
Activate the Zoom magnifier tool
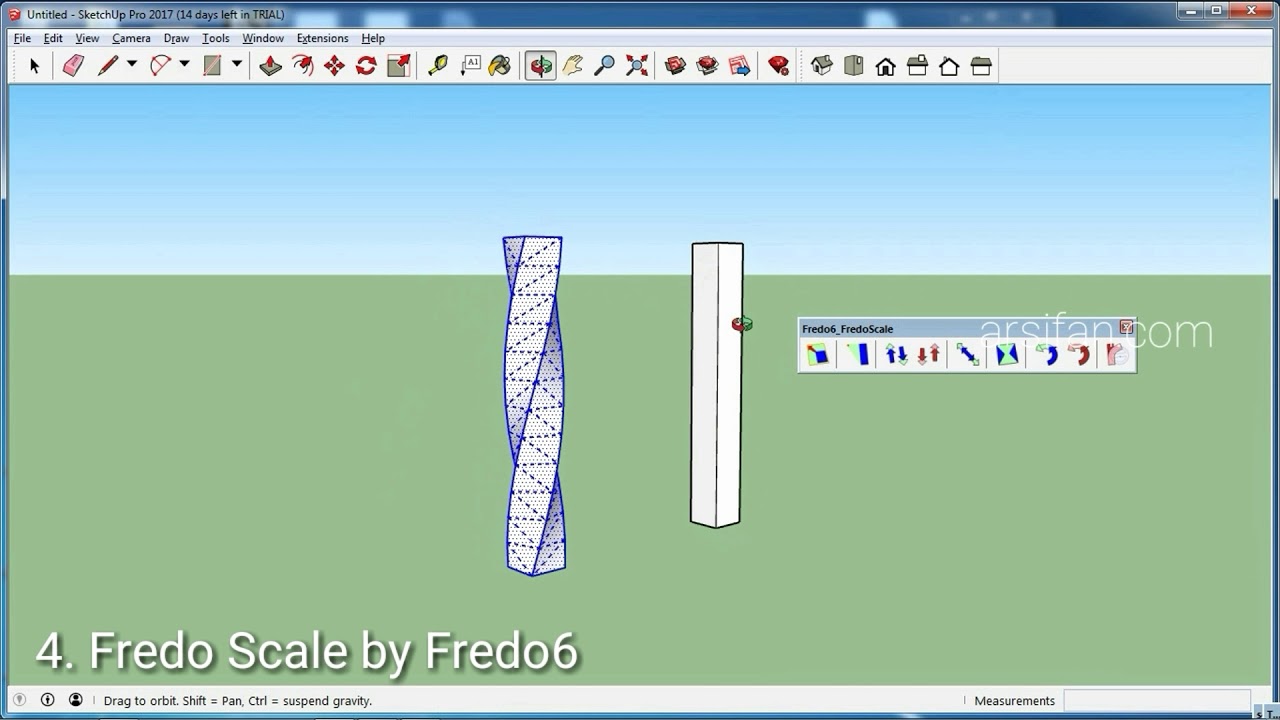pos(604,66)
